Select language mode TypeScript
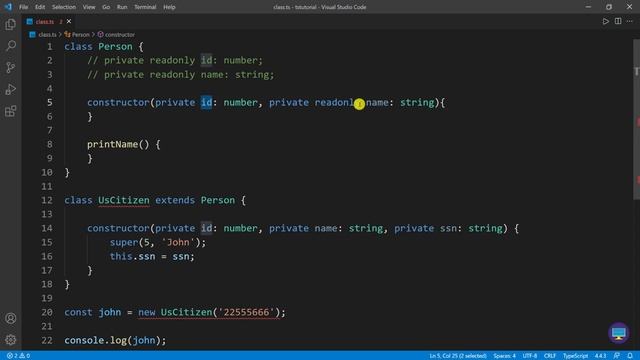Viewport: 640px width, 360px height. point(575,356)
